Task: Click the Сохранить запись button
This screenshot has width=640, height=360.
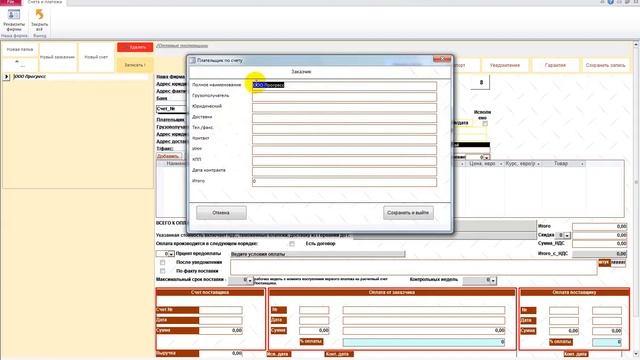Action: coord(605,65)
